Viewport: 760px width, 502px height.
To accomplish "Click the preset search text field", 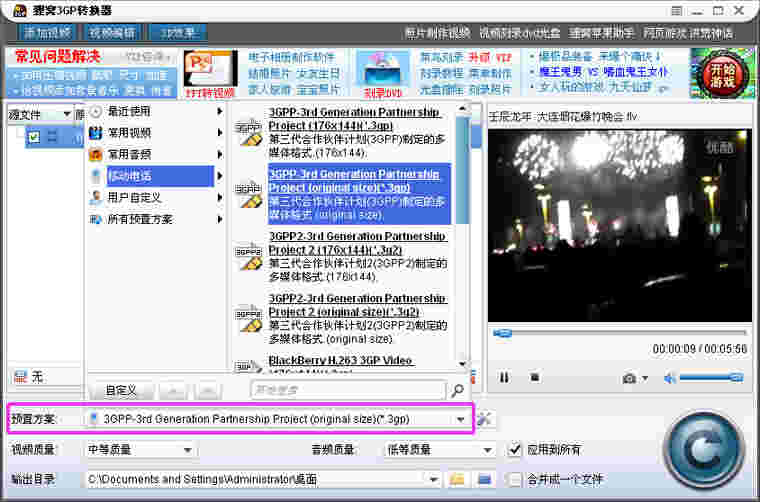I will coord(348,390).
